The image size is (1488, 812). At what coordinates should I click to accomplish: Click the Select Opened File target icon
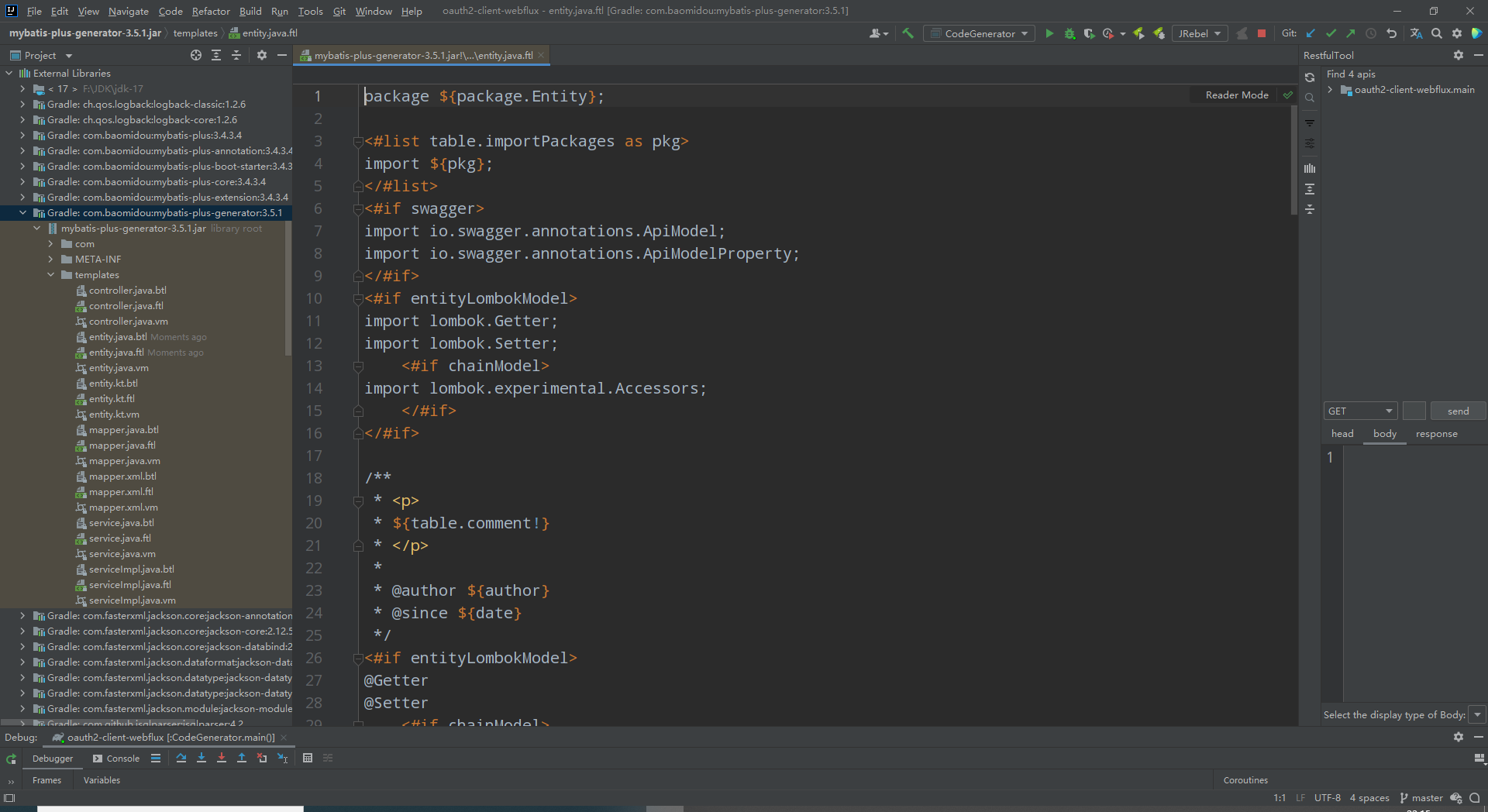click(x=196, y=55)
